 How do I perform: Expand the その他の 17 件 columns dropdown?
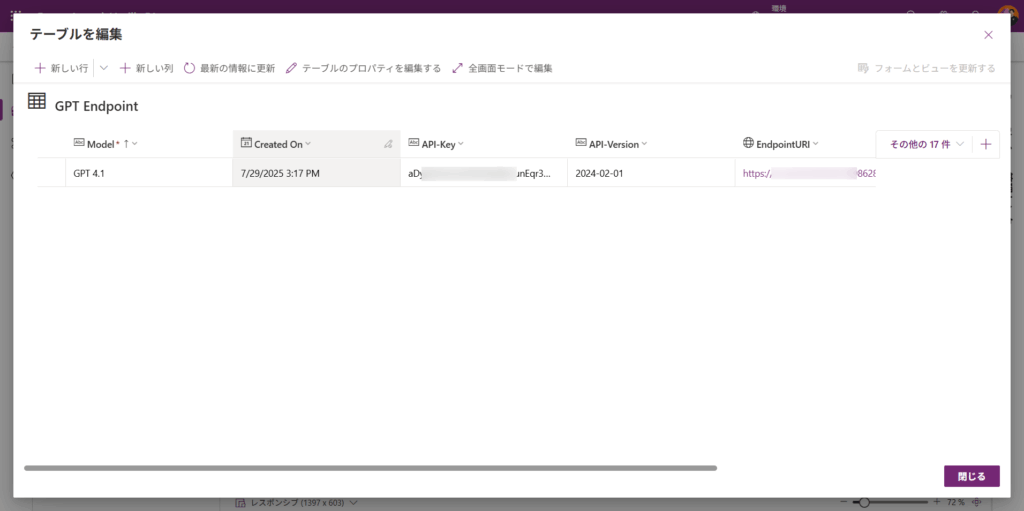tap(926, 144)
